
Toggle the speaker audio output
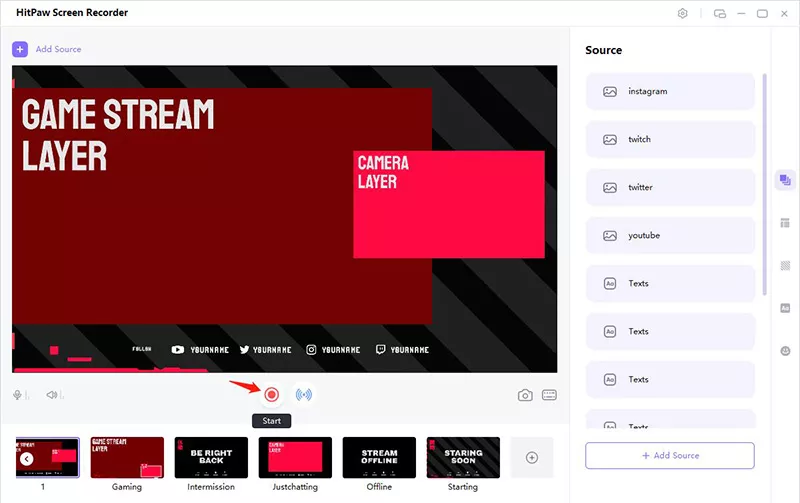click(52, 395)
